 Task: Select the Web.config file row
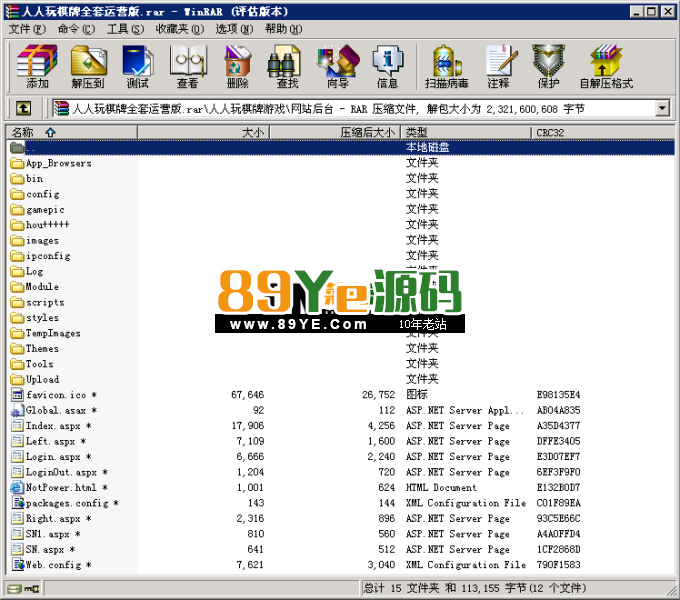point(58,565)
